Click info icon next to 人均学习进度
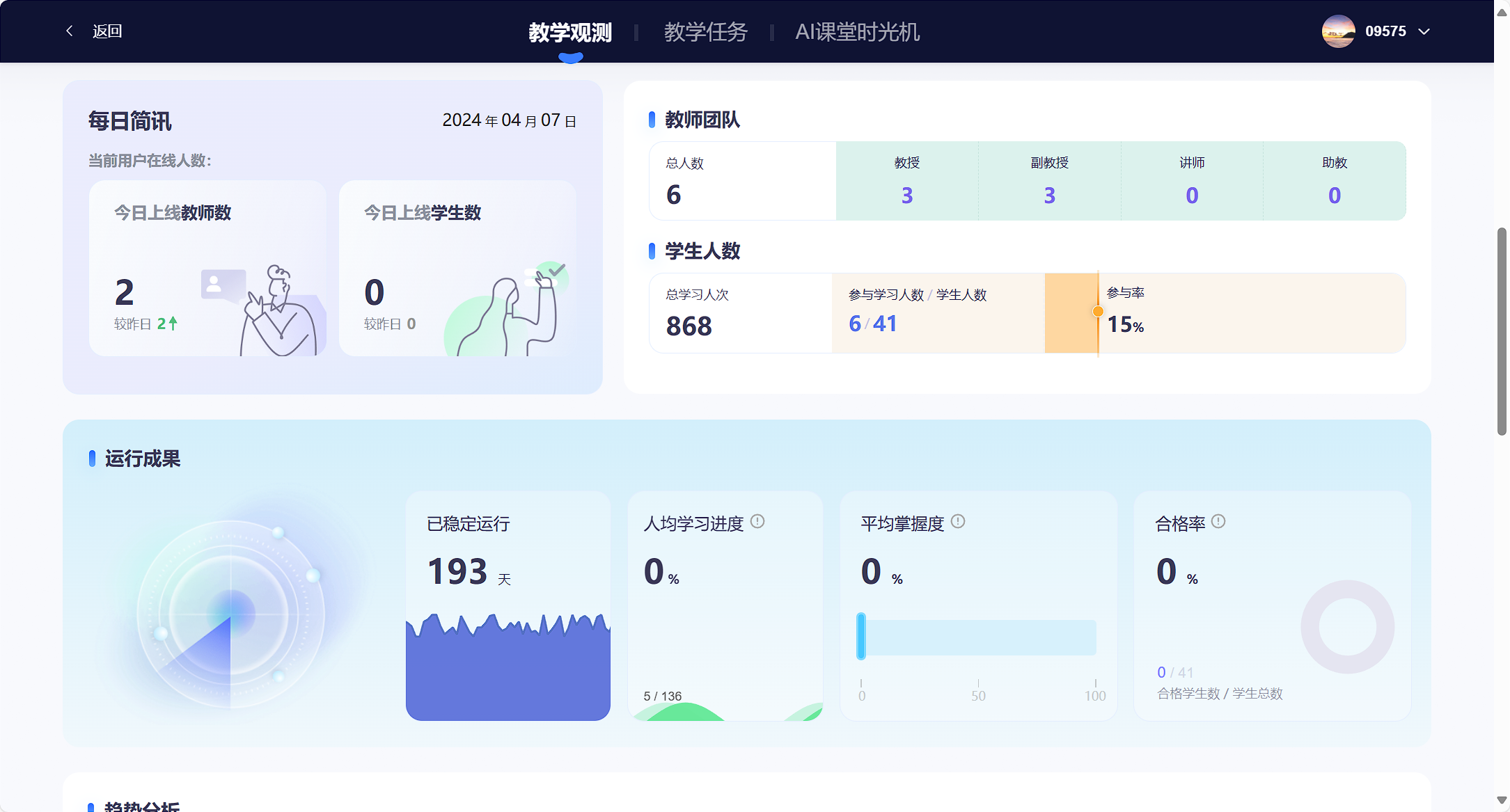 [757, 521]
